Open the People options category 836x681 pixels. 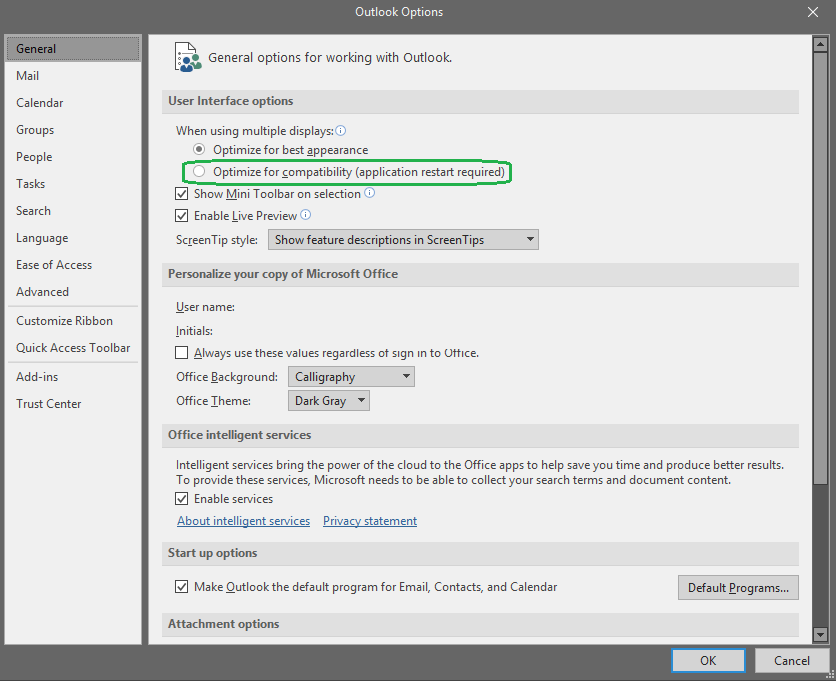(73, 157)
